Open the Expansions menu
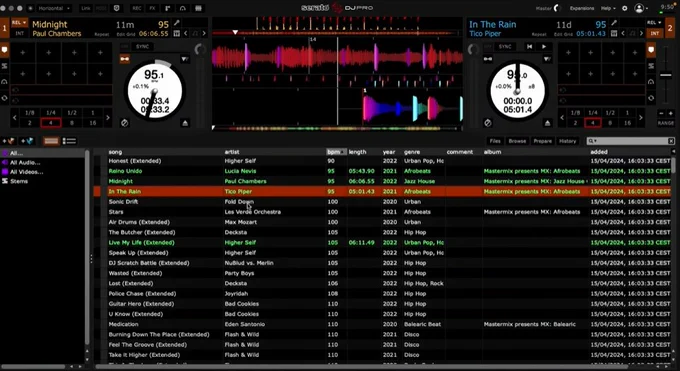The width and height of the screenshot is (680, 371). pyautogui.click(x=582, y=8)
